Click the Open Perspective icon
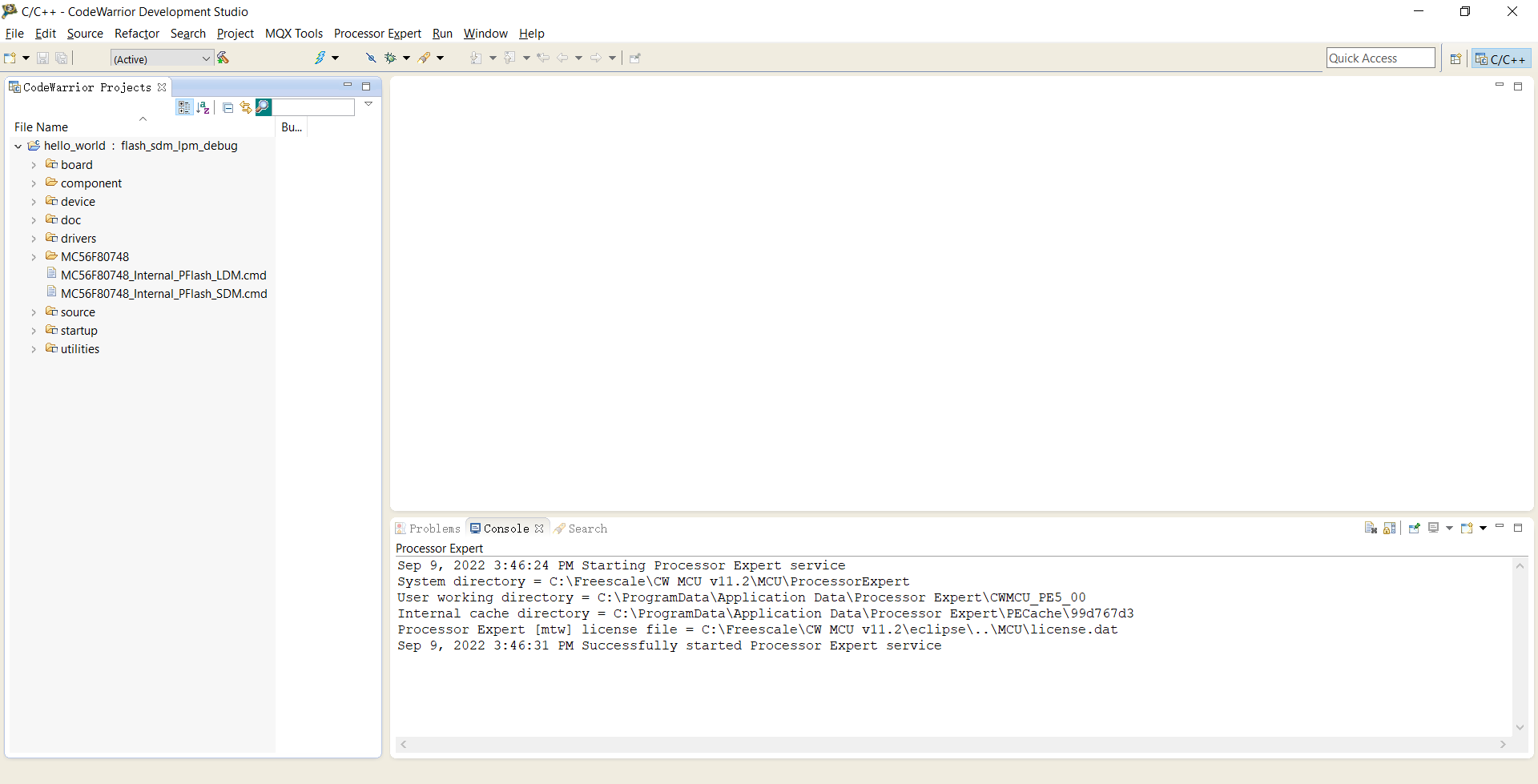The height and width of the screenshot is (784, 1538). pyautogui.click(x=1456, y=58)
